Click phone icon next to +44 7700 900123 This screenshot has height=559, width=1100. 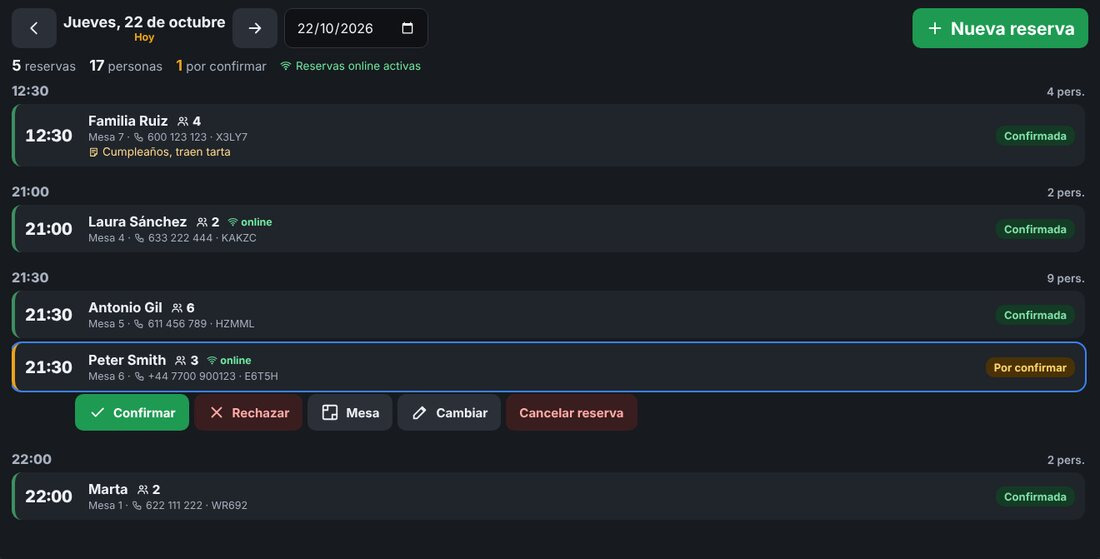click(x=139, y=377)
